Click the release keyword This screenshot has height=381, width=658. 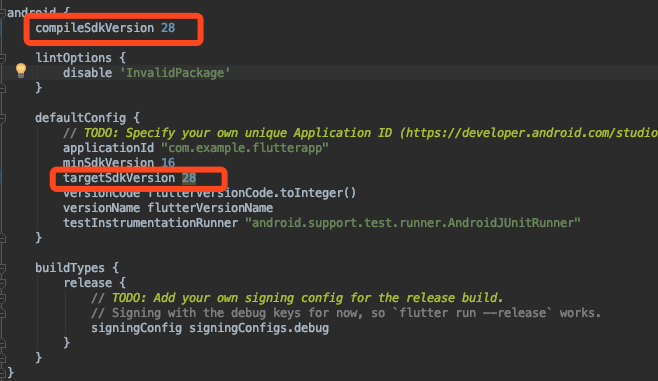(87, 283)
